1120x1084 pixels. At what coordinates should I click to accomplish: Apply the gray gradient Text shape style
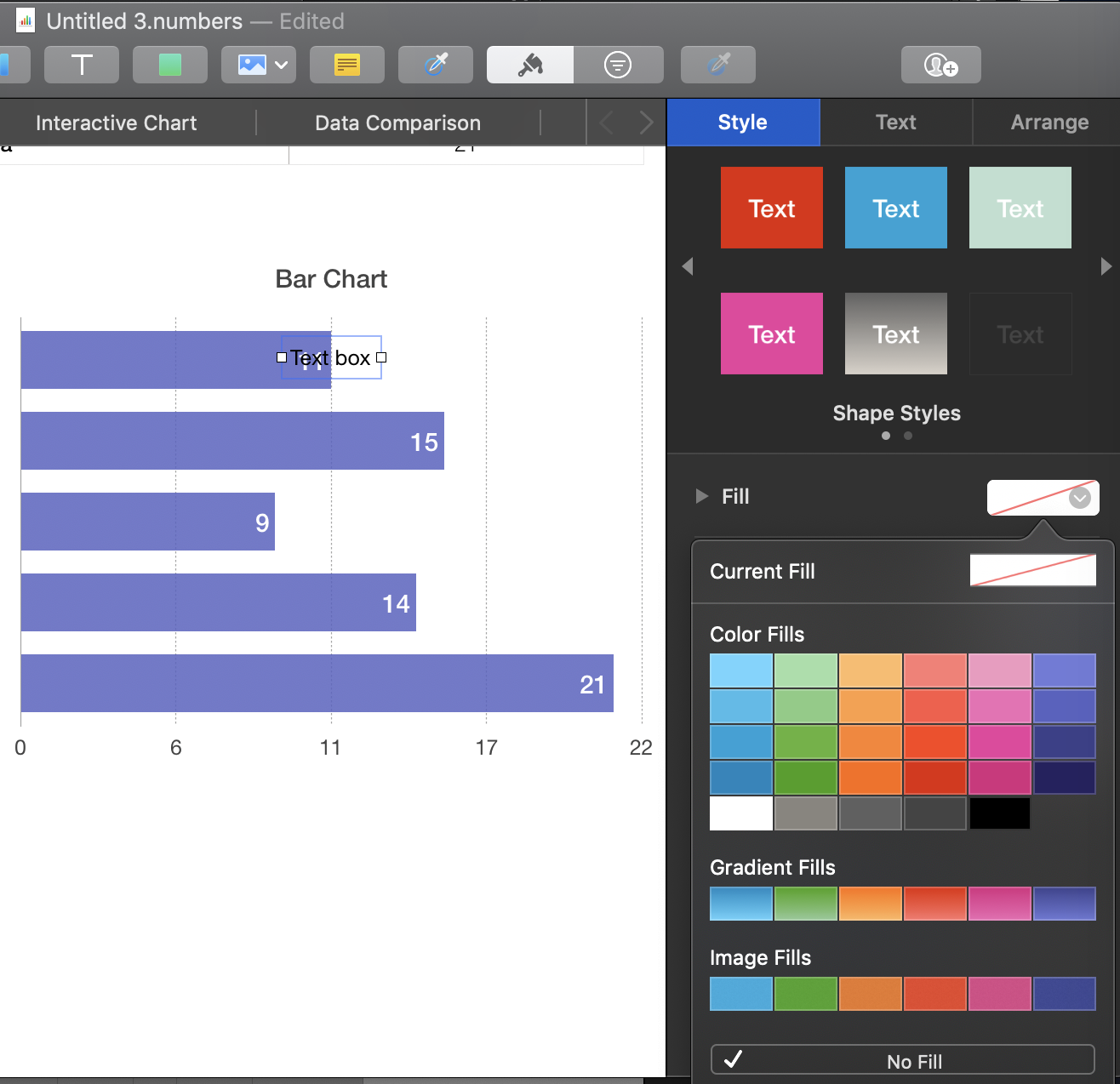click(896, 334)
